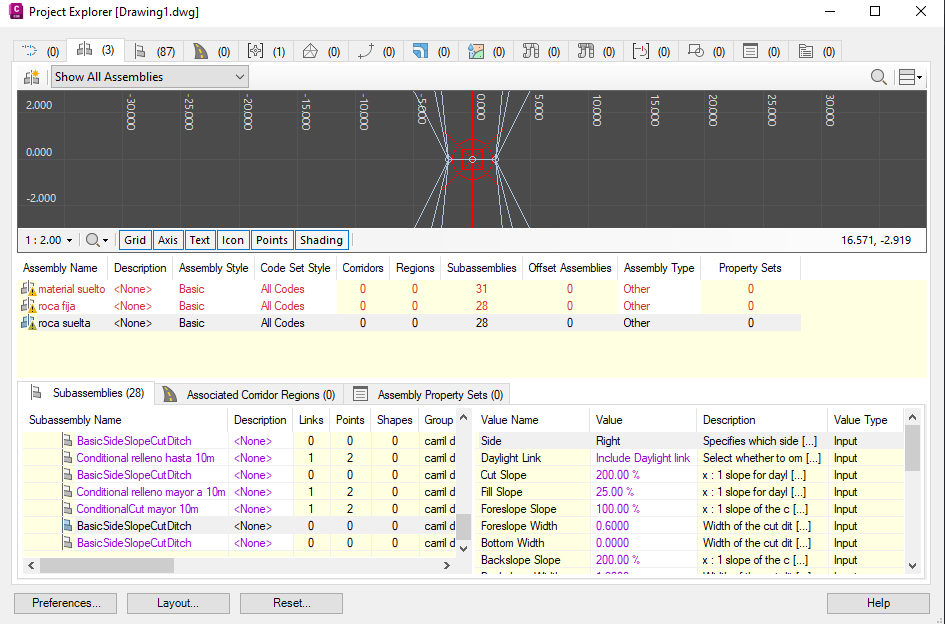Open the Show All Assemblies dropdown

pos(150,77)
